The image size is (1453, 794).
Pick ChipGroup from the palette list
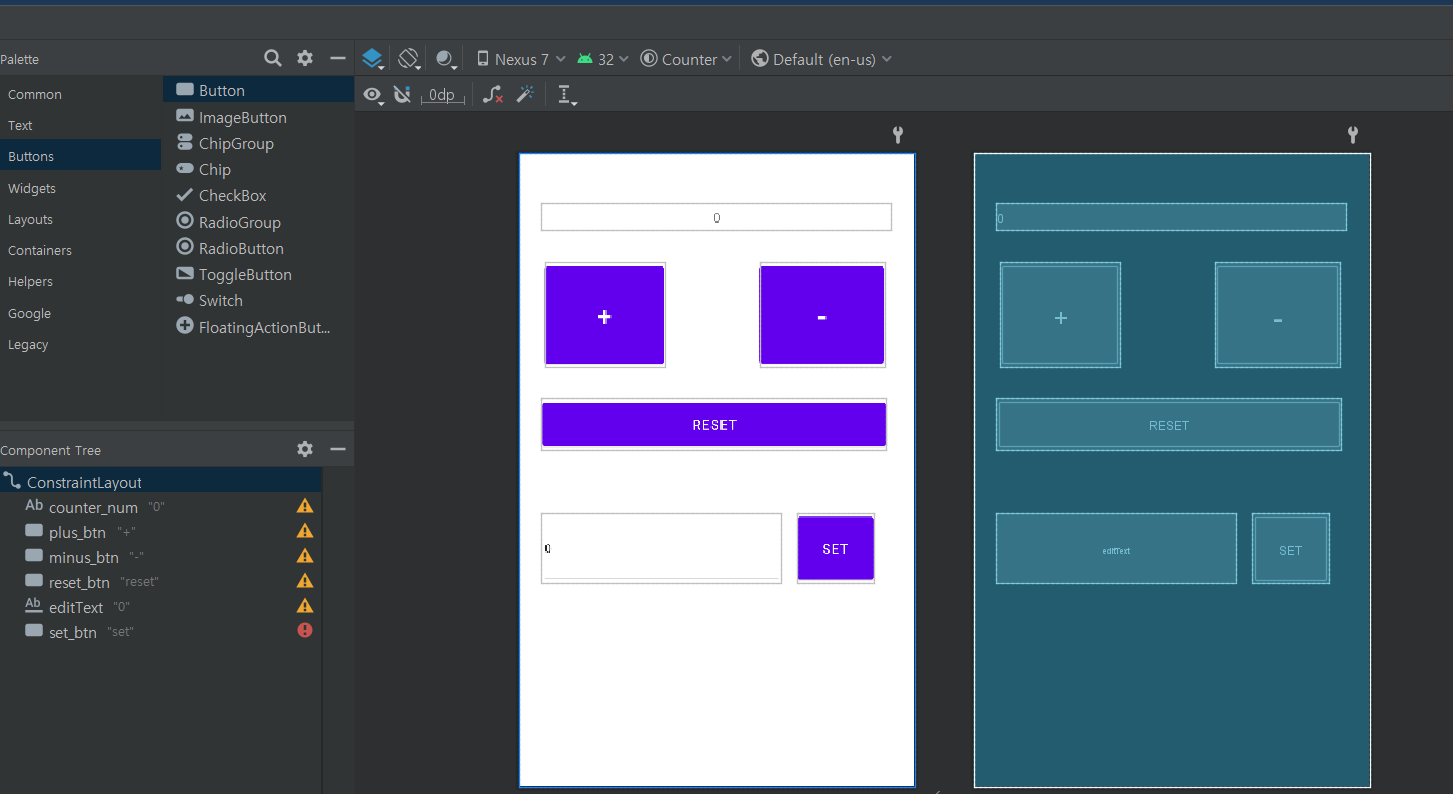[258, 143]
